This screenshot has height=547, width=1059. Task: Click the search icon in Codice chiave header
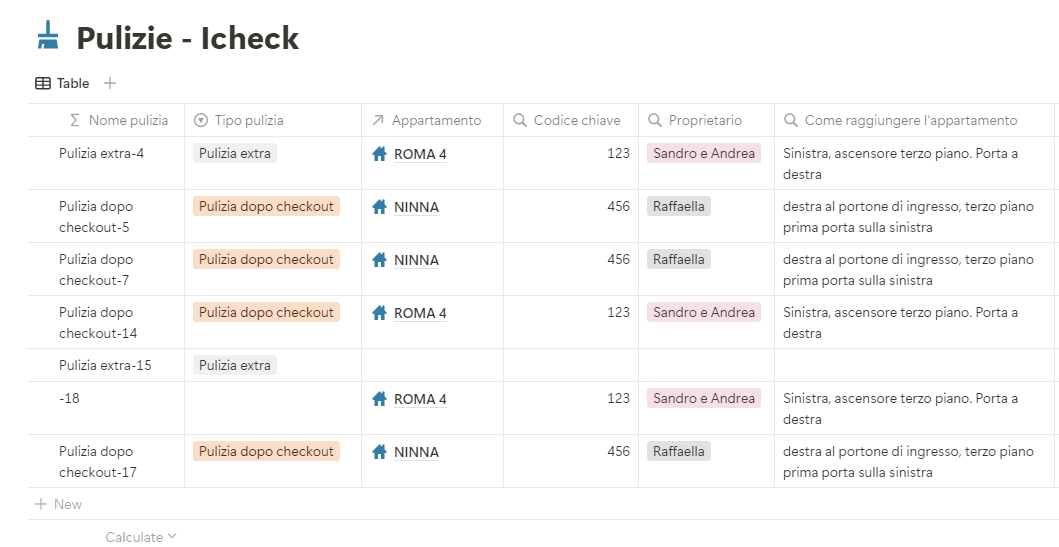click(520, 121)
